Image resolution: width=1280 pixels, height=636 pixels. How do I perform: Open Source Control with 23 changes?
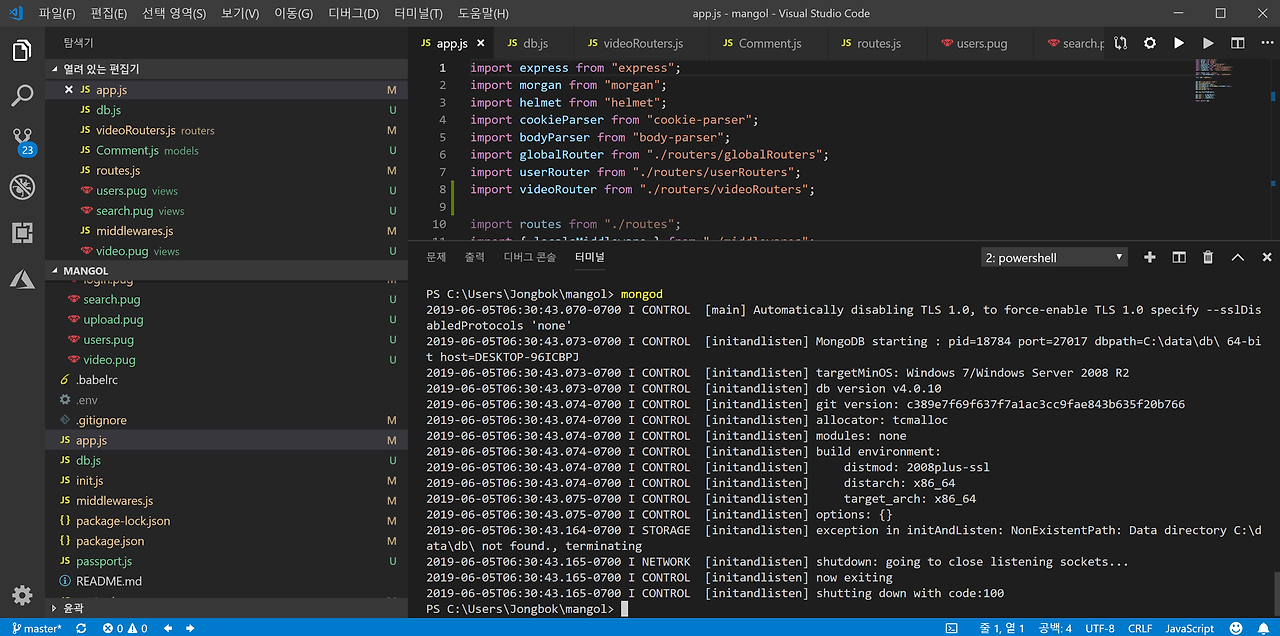pos(22,140)
